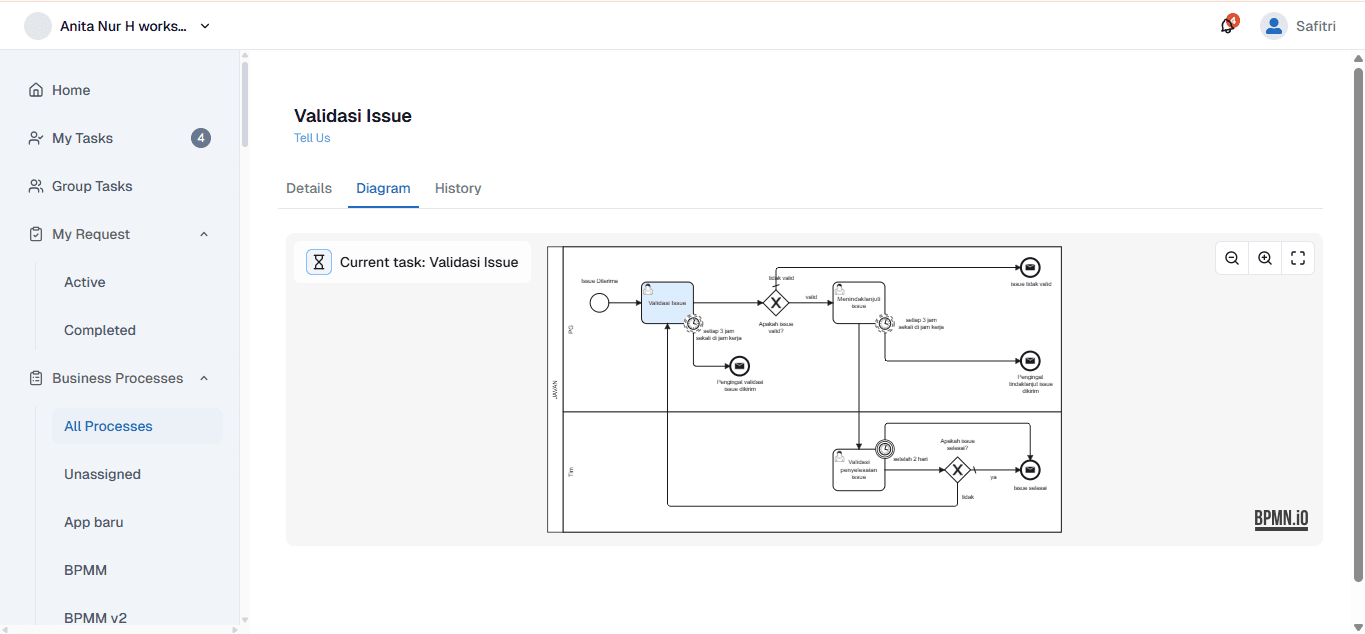Click the My Tasks clipboard icon

34,138
